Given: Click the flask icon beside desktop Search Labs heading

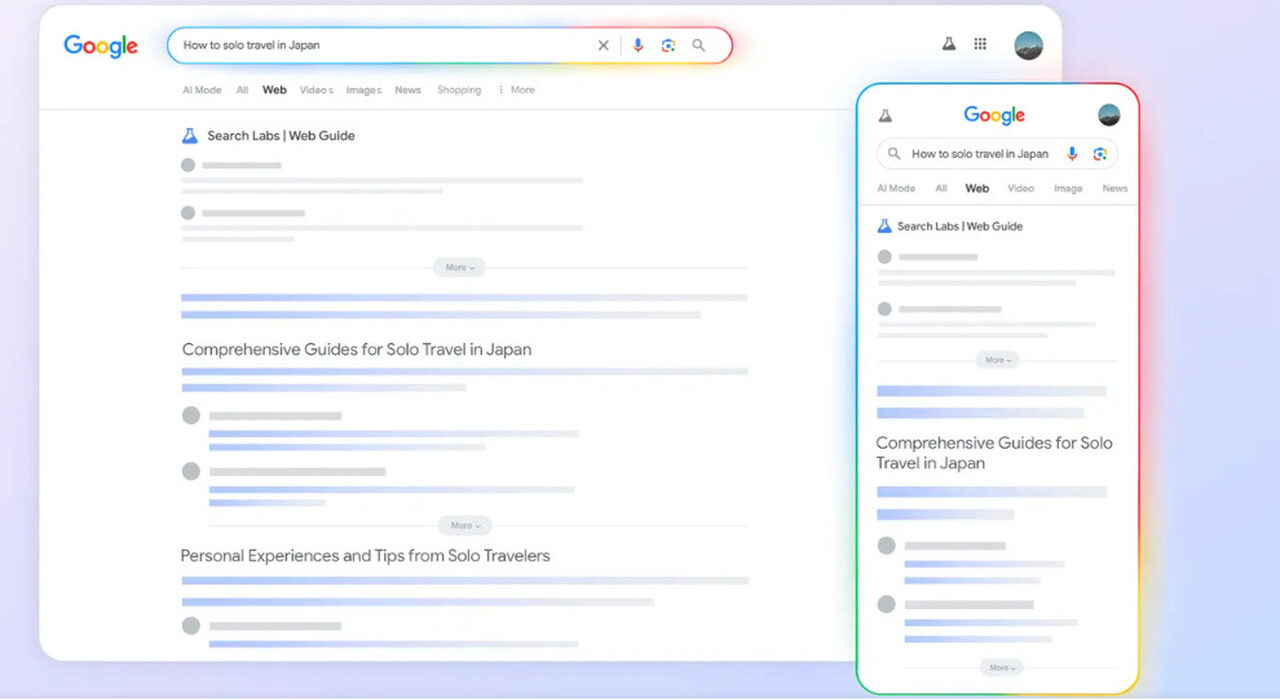Looking at the screenshot, I should [190, 135].
